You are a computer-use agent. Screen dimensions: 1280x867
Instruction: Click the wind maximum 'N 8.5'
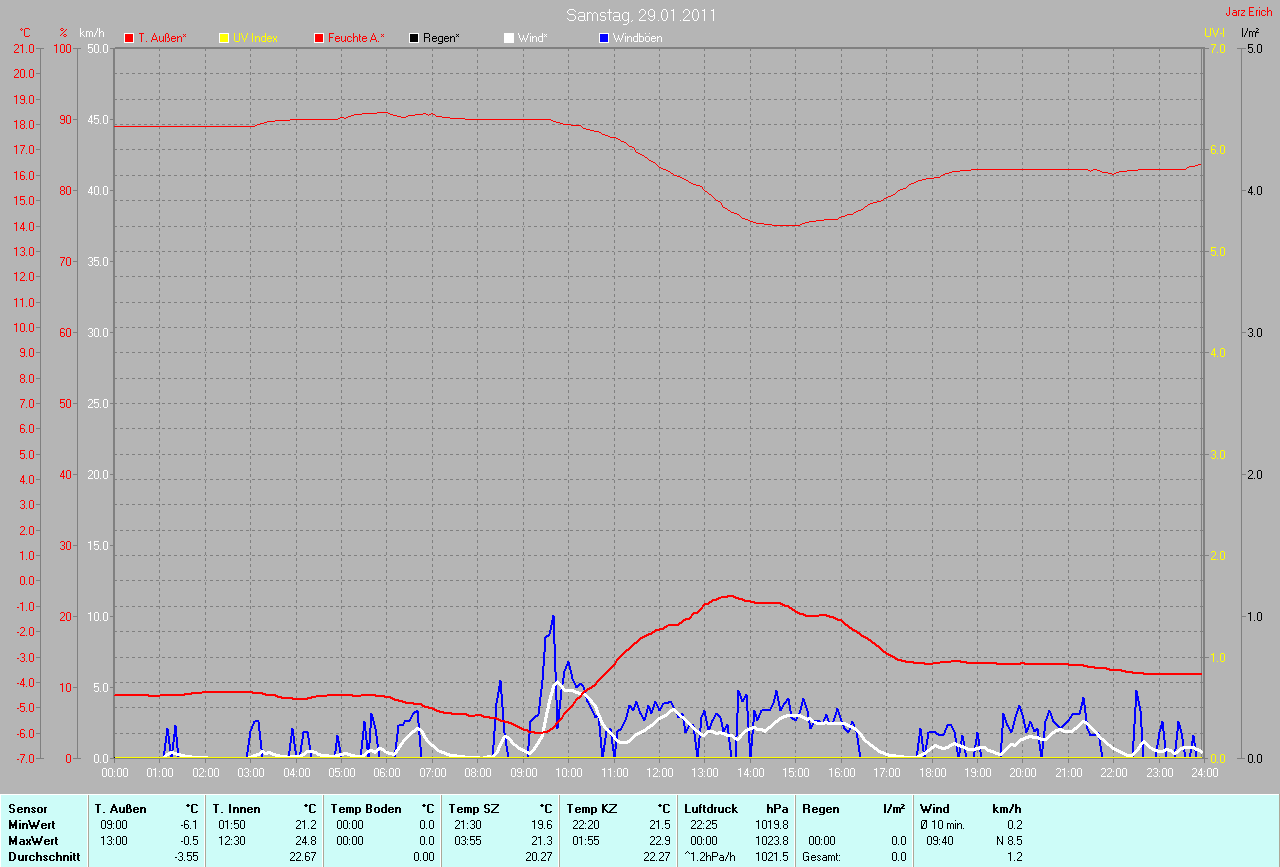click(x=1007, y=841)
